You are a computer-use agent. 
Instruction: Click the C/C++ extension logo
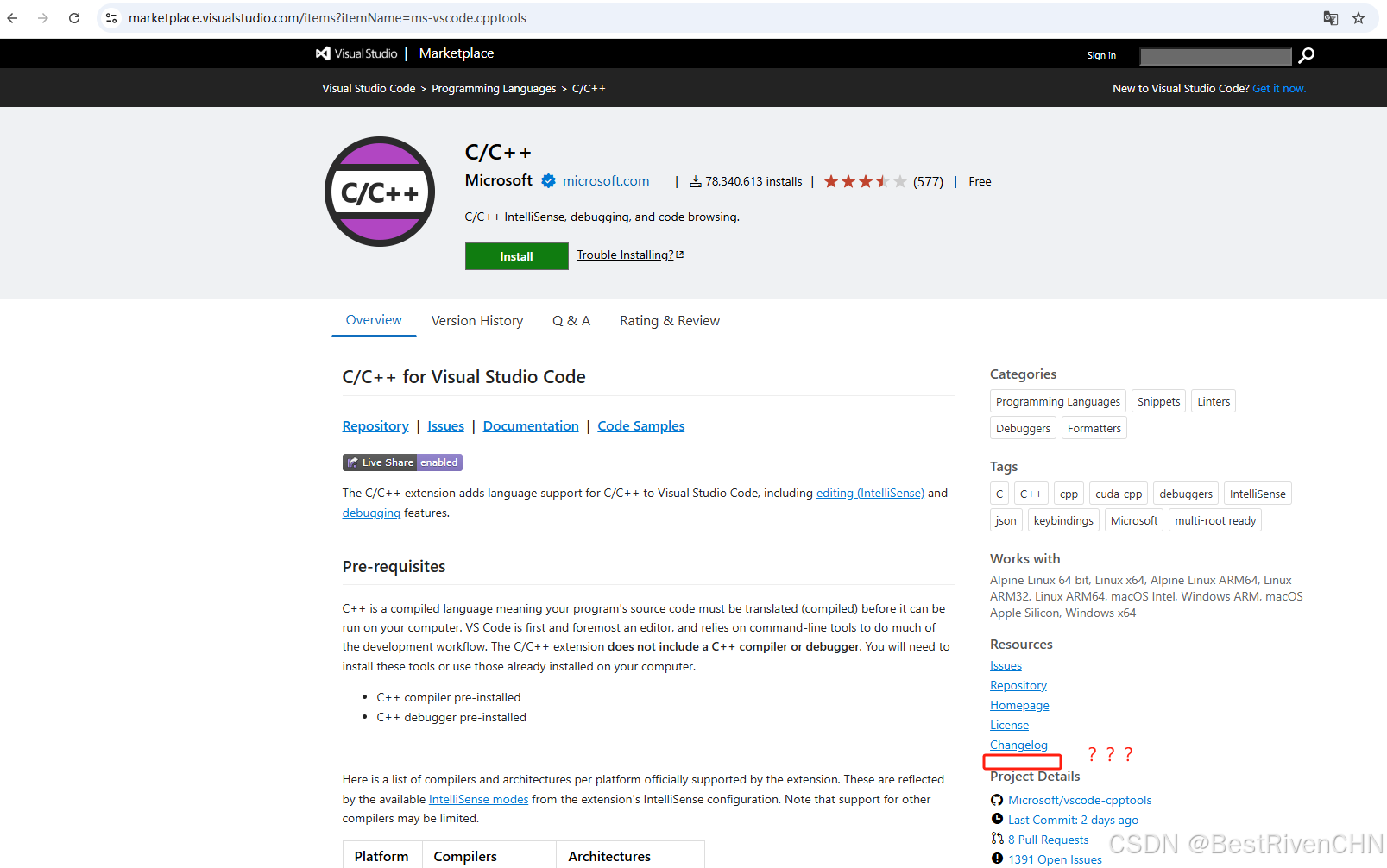tap(380, 192)
